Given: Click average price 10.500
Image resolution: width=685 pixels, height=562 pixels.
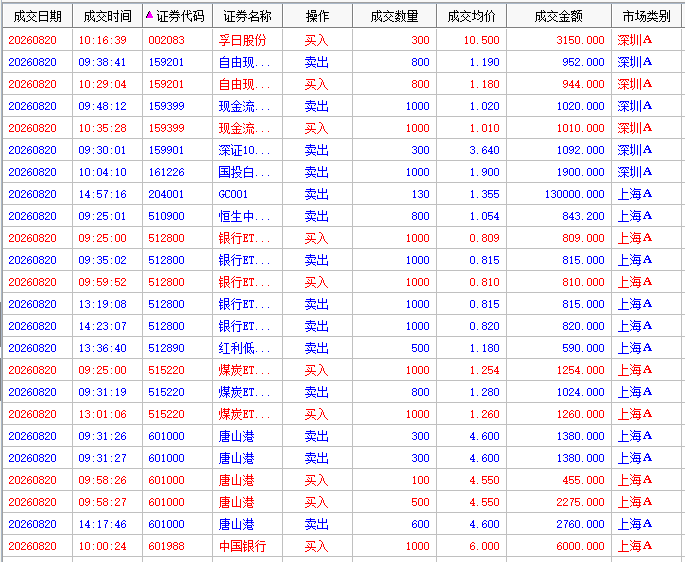Looking at the screenshot, I should tap(481, 40).
